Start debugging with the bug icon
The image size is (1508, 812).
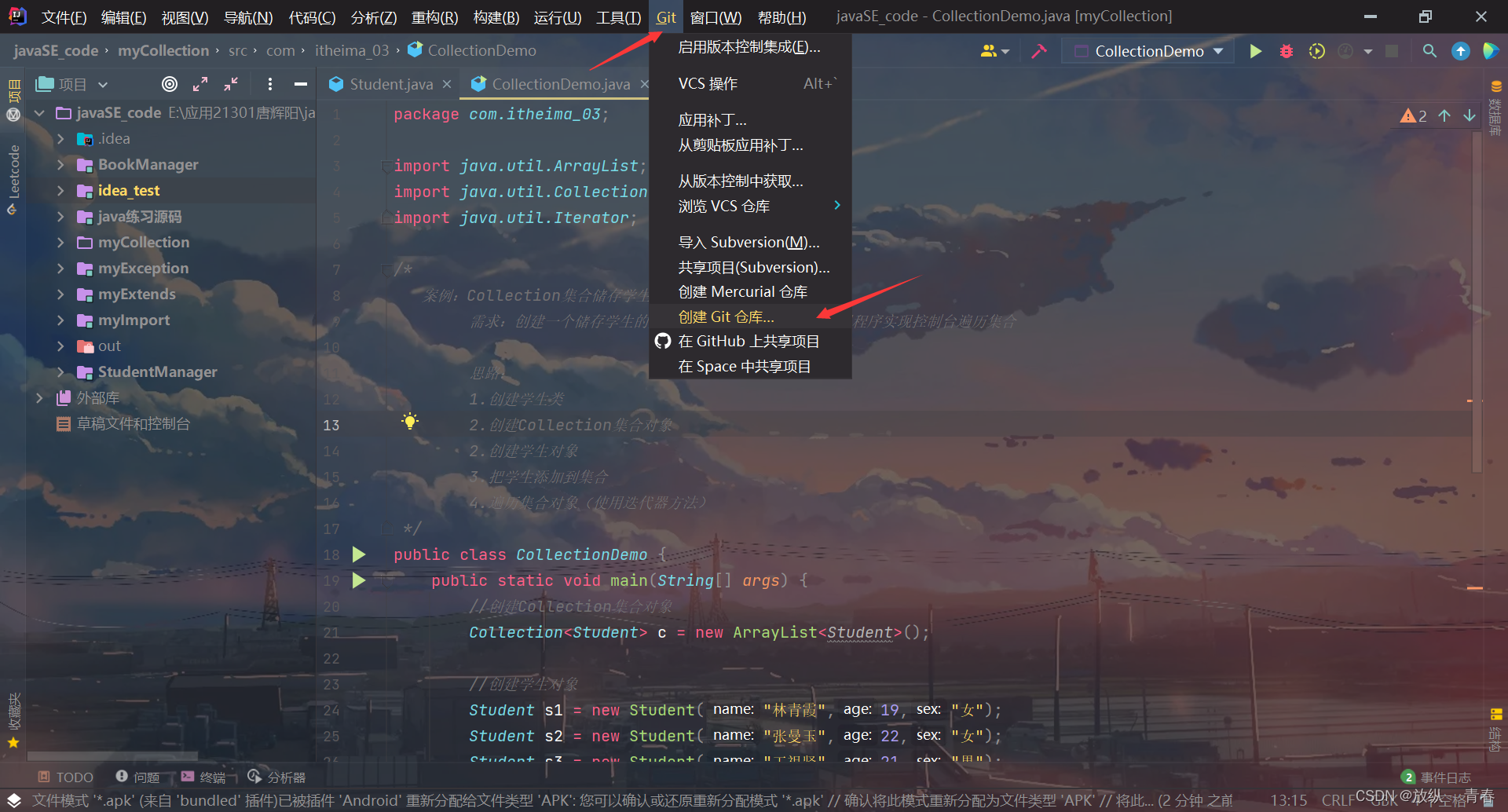coord(1286,51)
